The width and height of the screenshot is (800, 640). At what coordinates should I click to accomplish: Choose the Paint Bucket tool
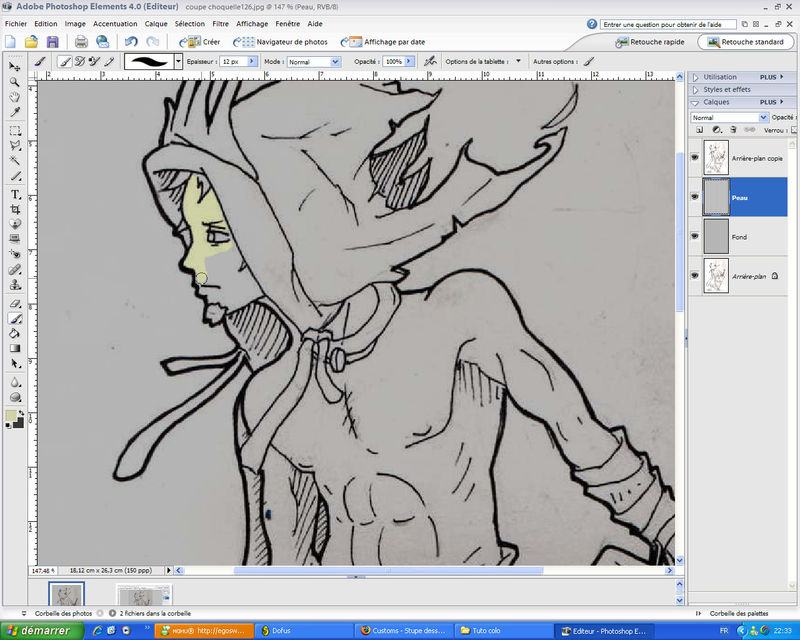pos(15,333)
